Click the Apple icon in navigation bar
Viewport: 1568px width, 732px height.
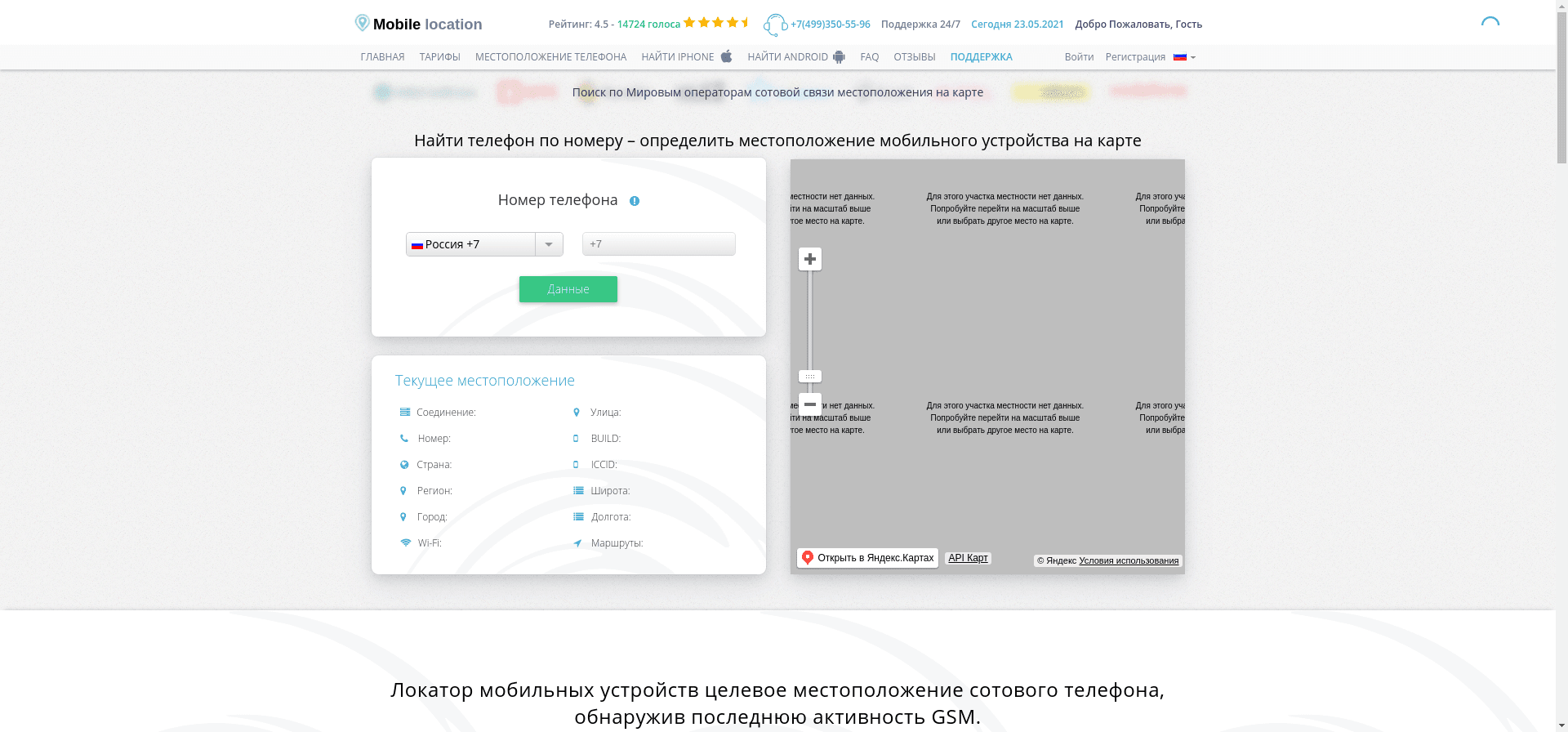click(x=726, y=56)
